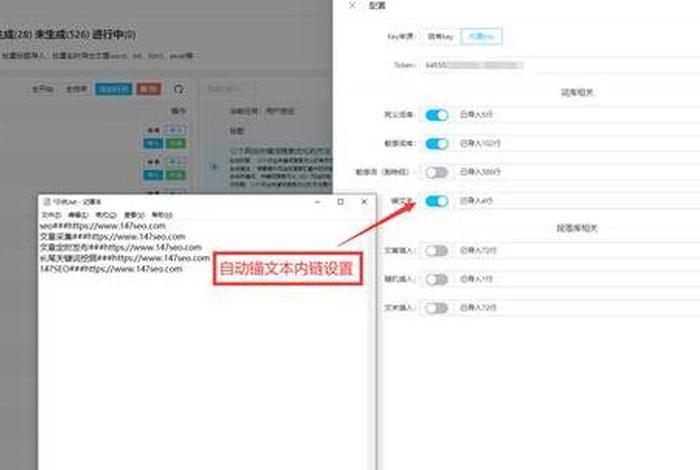
Task: Toggle the switch beside 已导入5行
Action: tap(437, 115)
